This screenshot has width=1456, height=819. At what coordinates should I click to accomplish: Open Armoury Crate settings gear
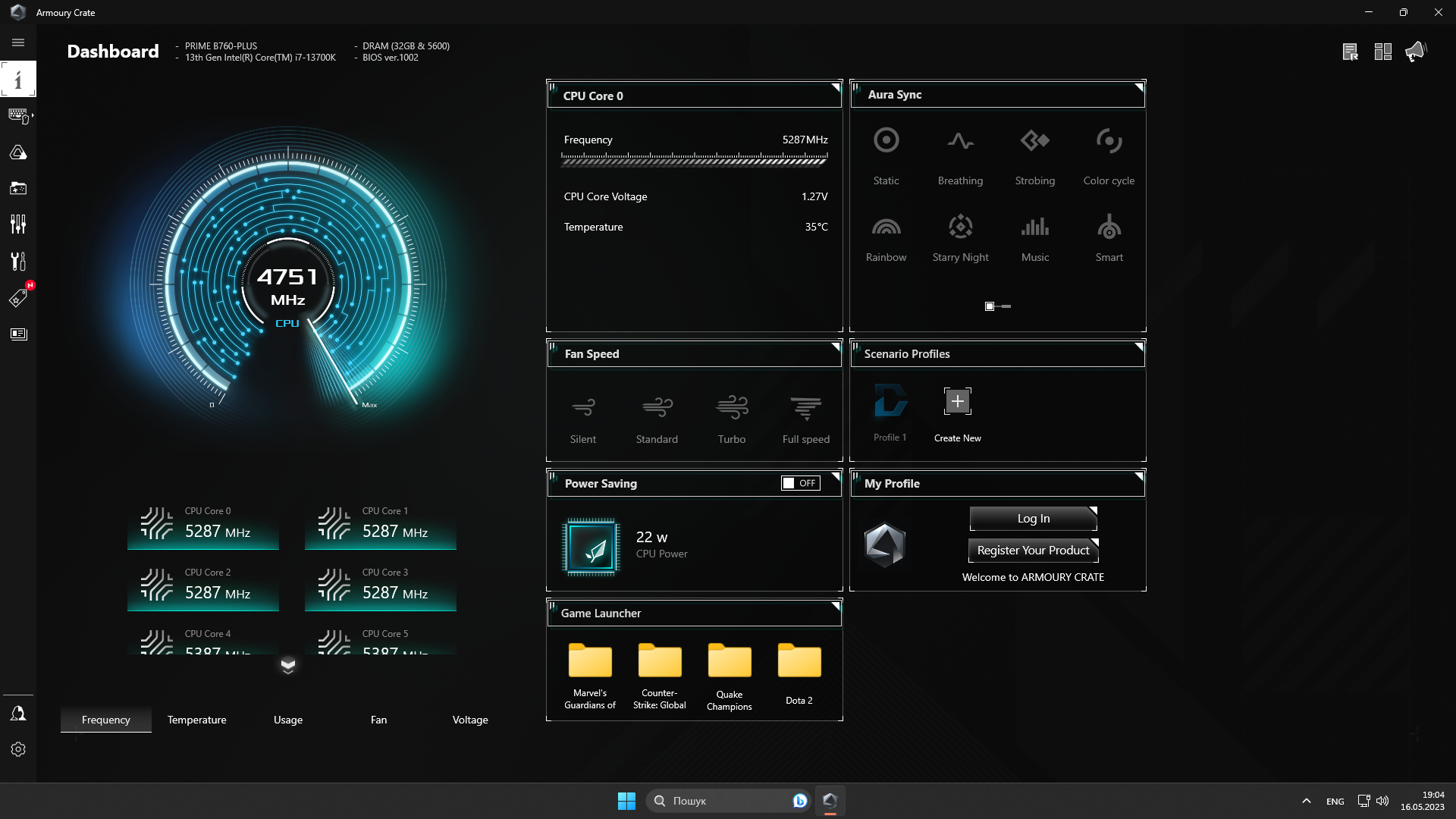(x=18, y=749)
